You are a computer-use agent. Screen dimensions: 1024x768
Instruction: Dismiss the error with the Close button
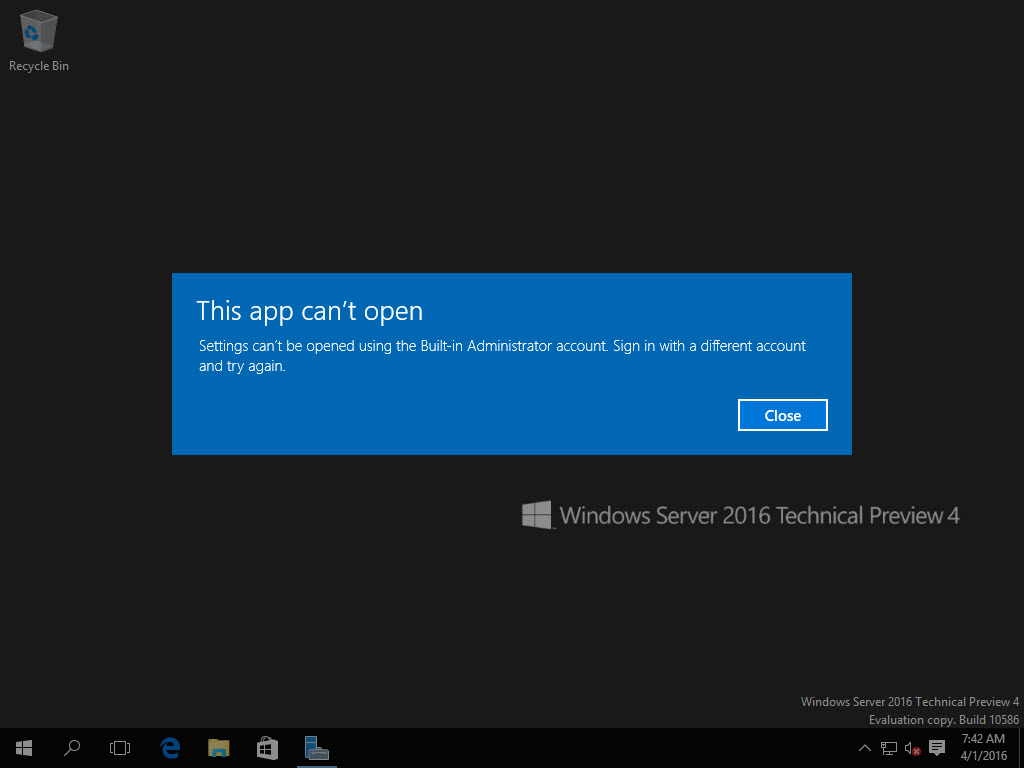coord(782,414)
